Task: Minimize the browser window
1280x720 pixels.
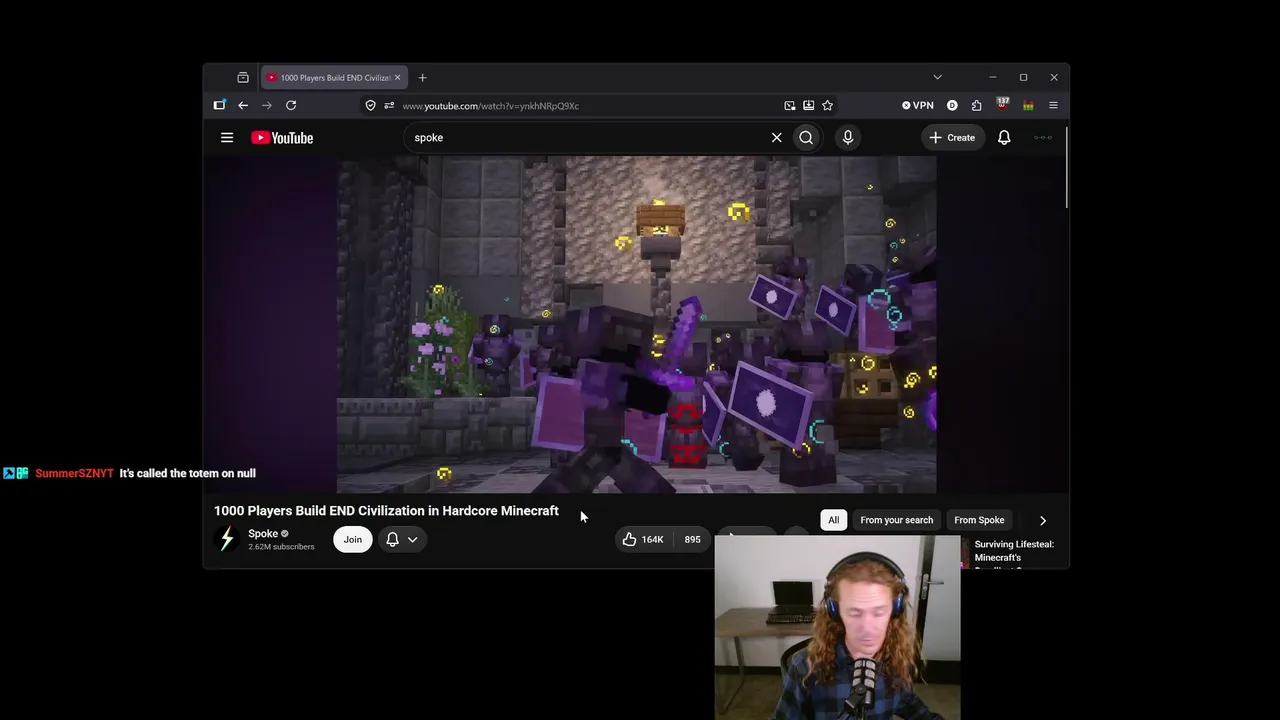Action: [x=992, y=77]
